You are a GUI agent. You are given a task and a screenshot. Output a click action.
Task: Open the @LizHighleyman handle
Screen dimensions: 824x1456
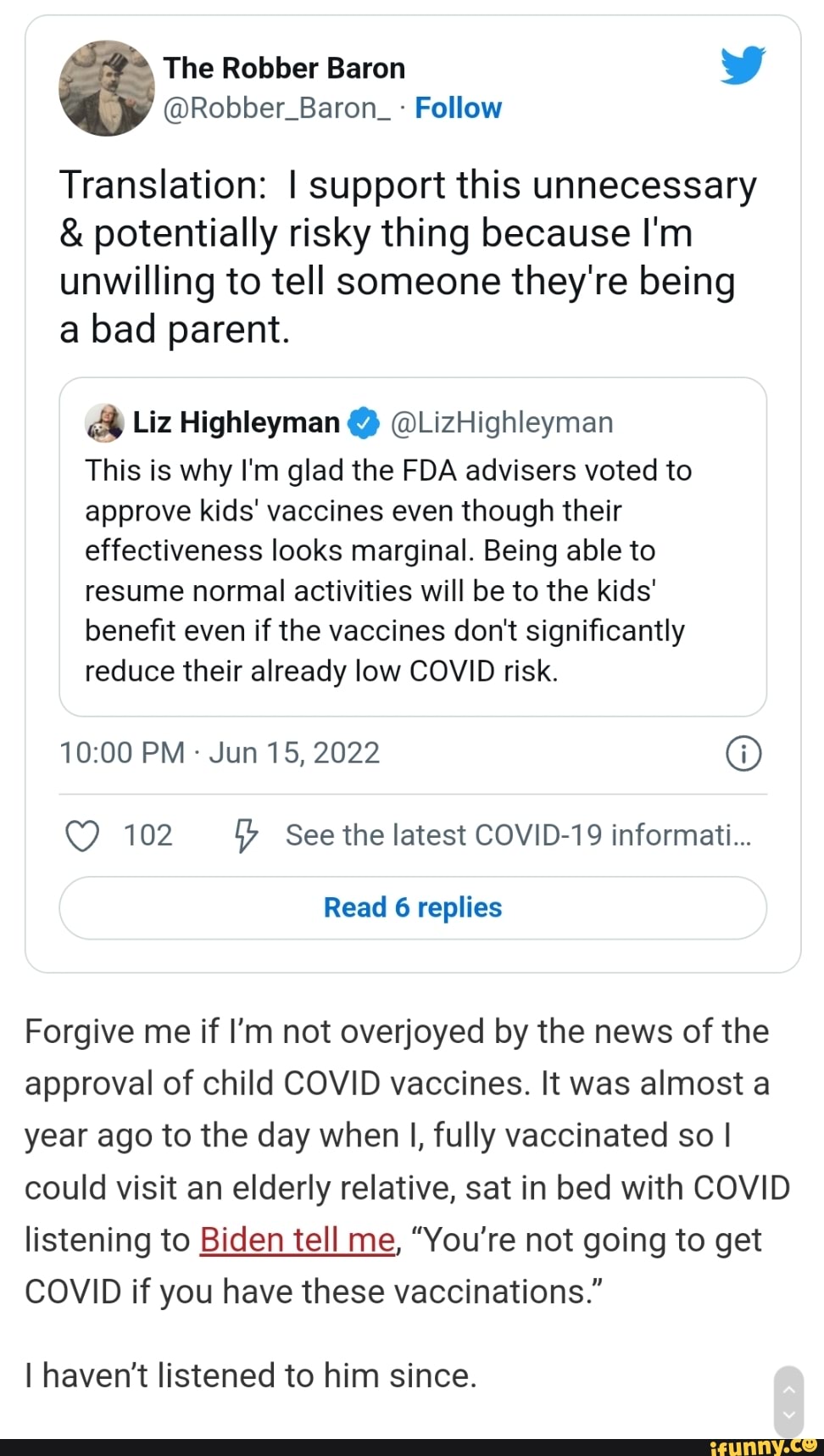[x=502, y=422]
